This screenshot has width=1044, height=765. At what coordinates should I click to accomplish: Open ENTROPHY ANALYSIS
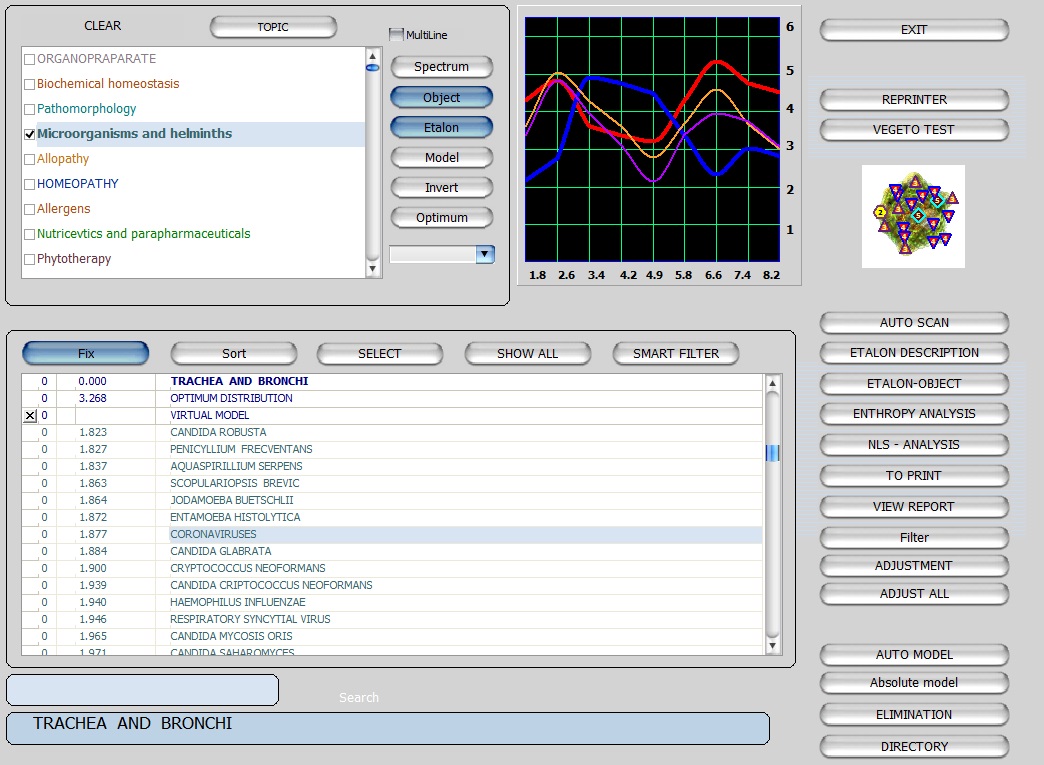[x=914, y=414]
